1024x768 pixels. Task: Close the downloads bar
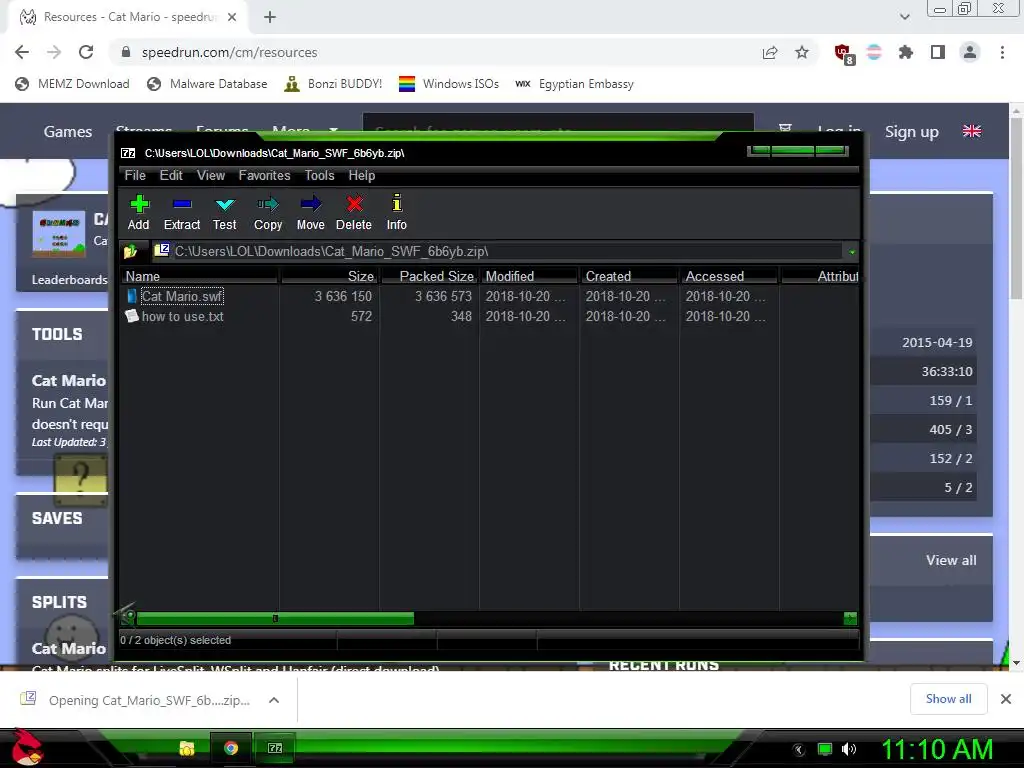pos(1006,699)
